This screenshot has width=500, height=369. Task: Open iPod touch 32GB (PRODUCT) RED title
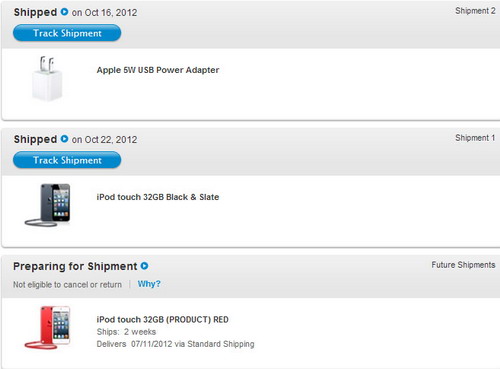[163, 320]
